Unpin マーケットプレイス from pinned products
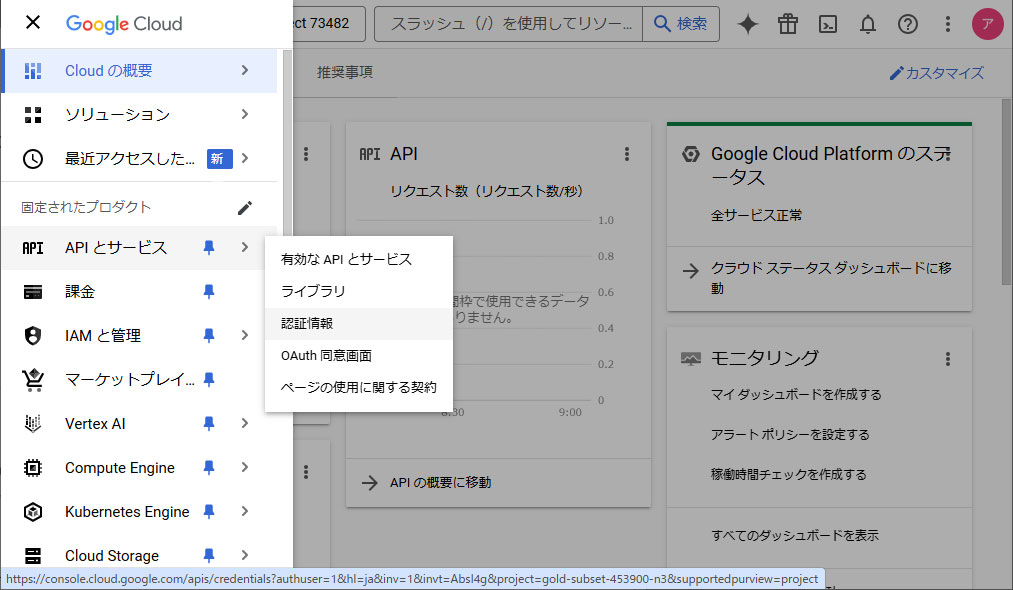This screenshot has height=590, width=1013. coord(209,379)
